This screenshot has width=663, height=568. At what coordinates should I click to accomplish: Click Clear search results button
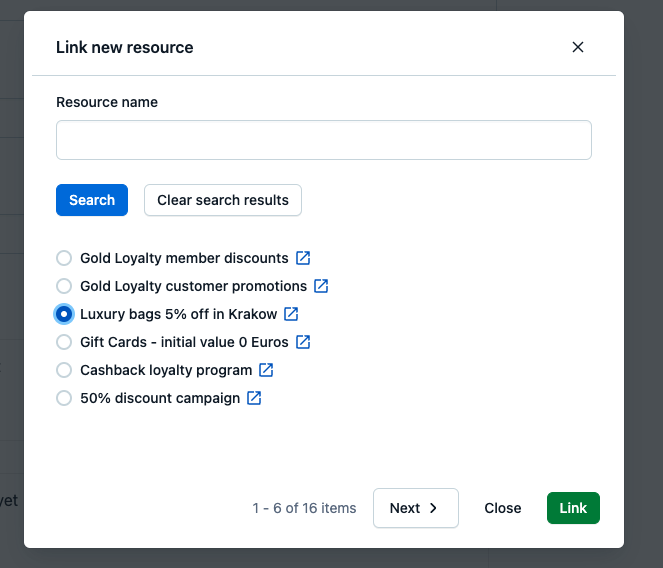223,200
